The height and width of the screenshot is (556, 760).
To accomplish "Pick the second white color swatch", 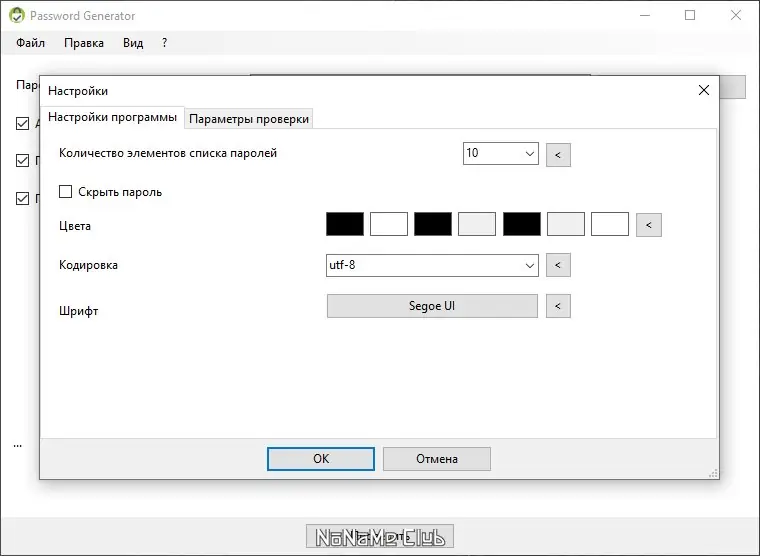I will (x=389, y=224).
